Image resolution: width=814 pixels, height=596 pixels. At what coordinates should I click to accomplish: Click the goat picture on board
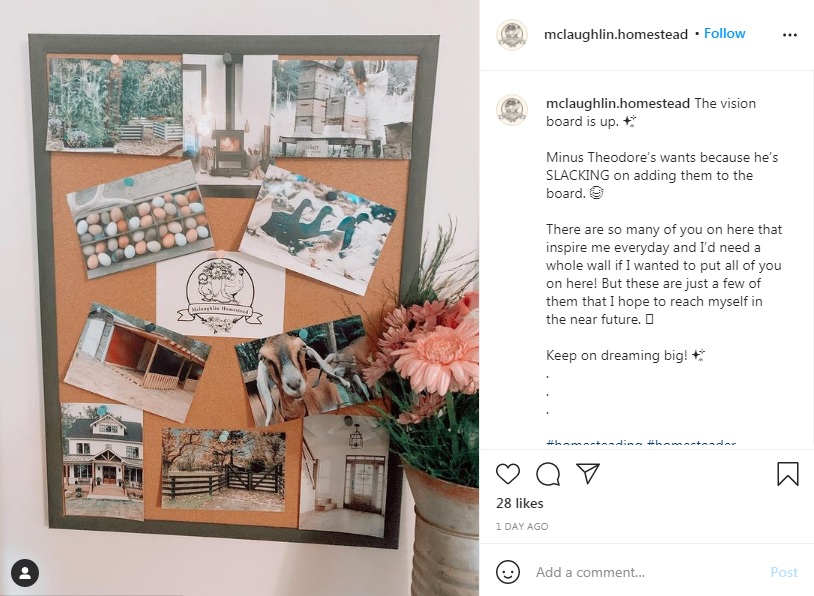[x=304, y=370]
